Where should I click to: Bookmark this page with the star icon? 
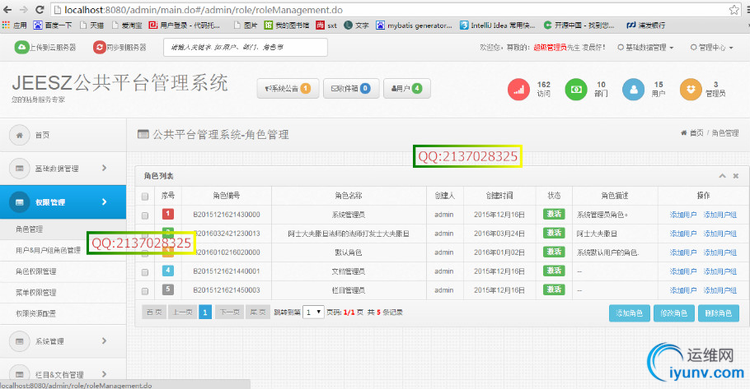tap(734, 10)
